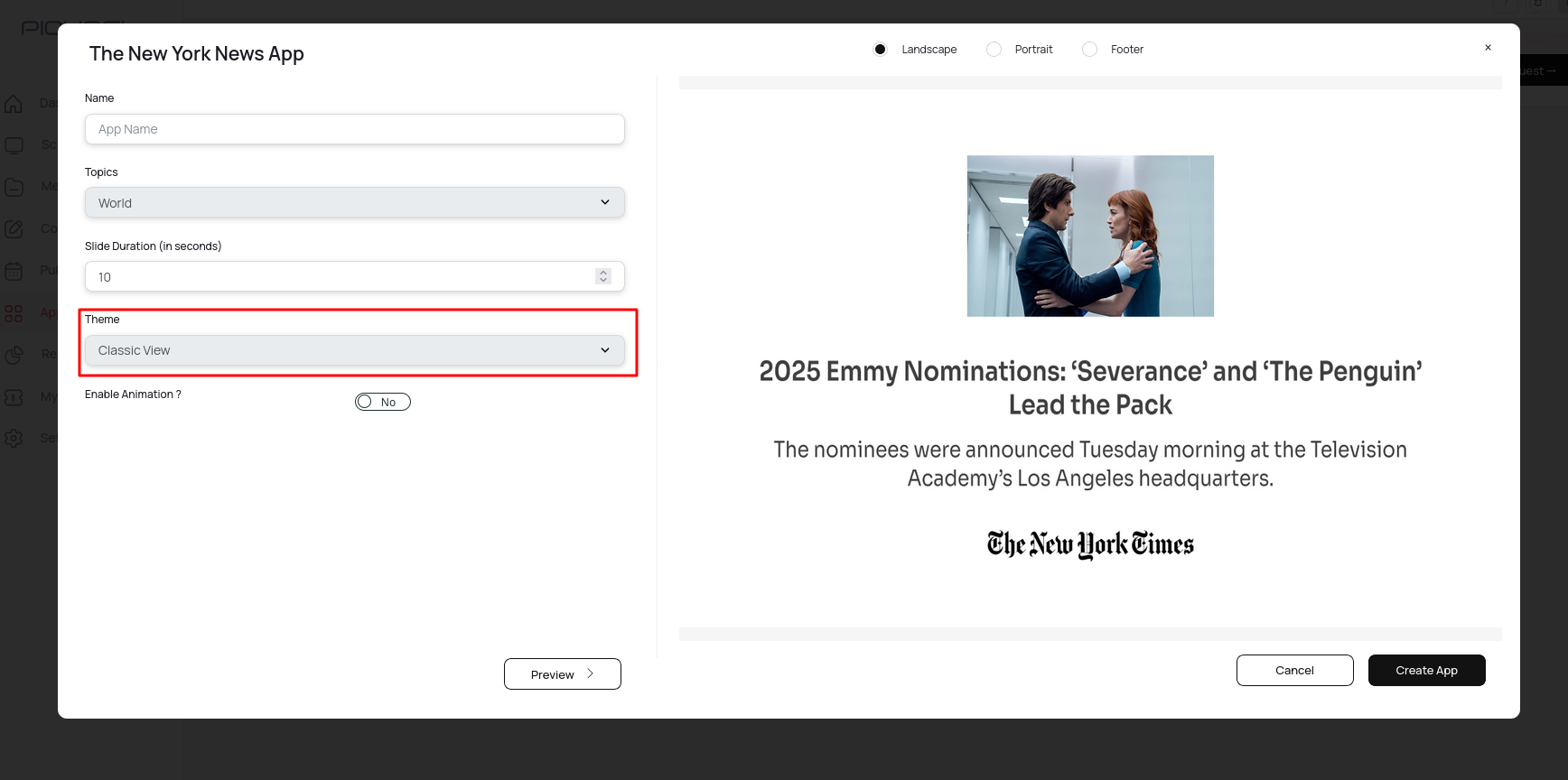The image size is (1568, 780).
Task: Click the Cancel button
Action: [1294, 671]
